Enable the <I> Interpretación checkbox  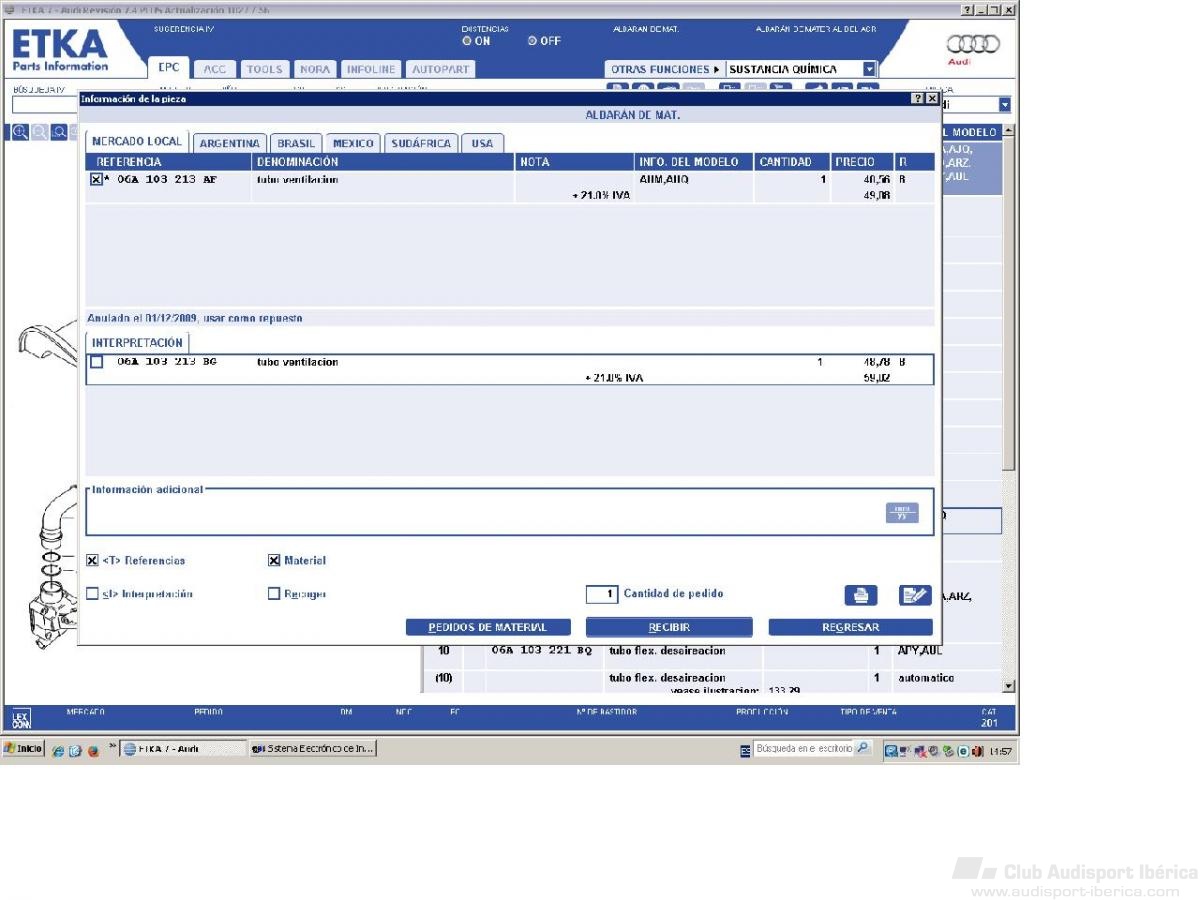(x=92, y=594)
